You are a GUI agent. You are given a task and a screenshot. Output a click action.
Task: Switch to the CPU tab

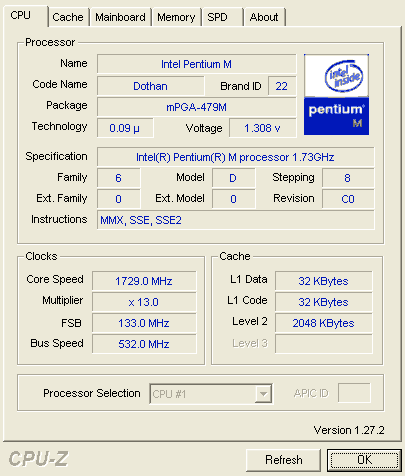(x=25, y=15)
